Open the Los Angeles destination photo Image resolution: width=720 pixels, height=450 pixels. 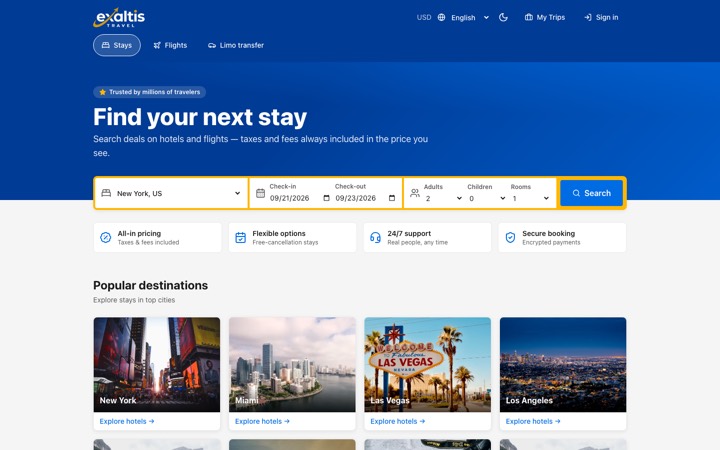tap(563, 365)
